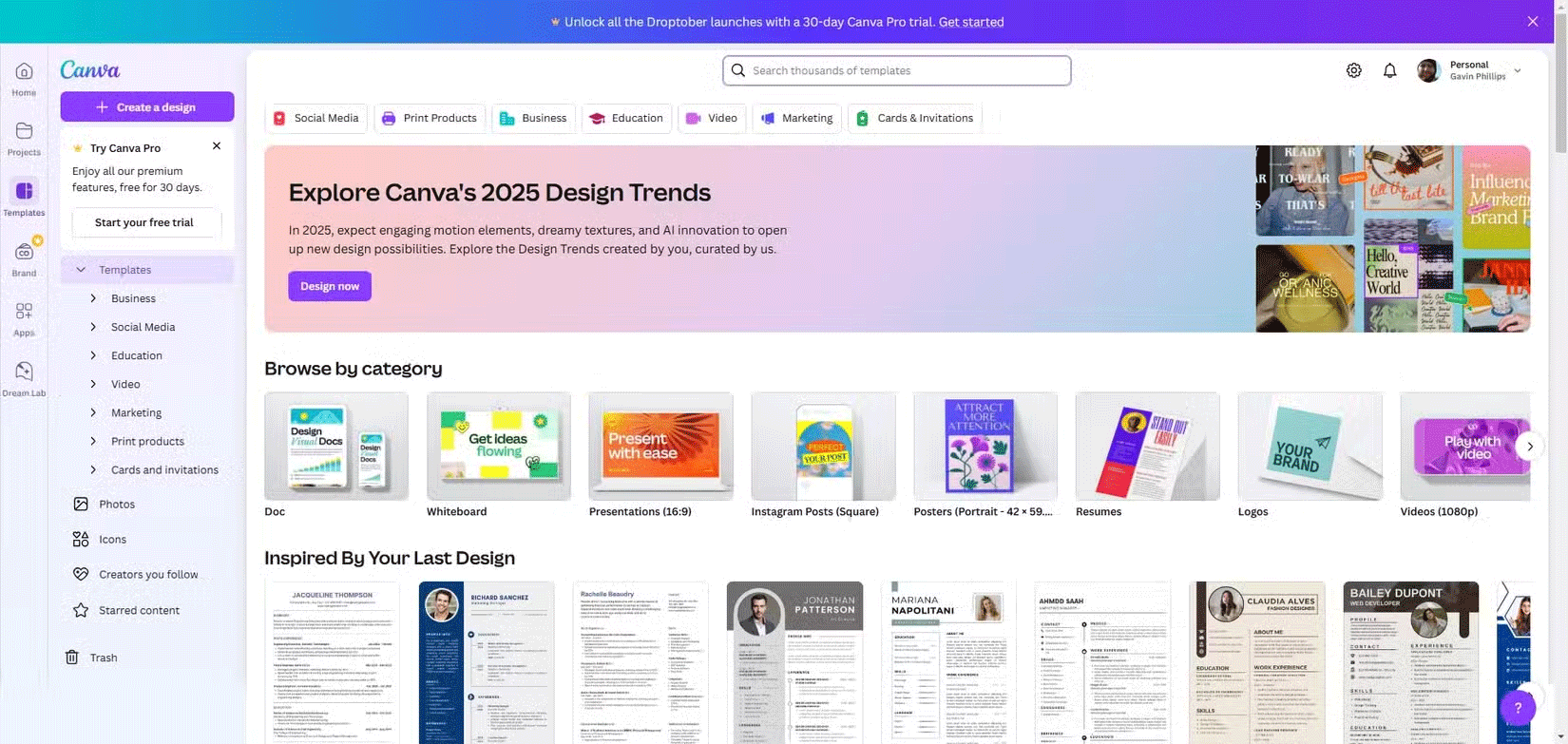Collapse the Templates tree section
Image resolution: width=1568 pixels, height=744 pixels.
(81, 270)
